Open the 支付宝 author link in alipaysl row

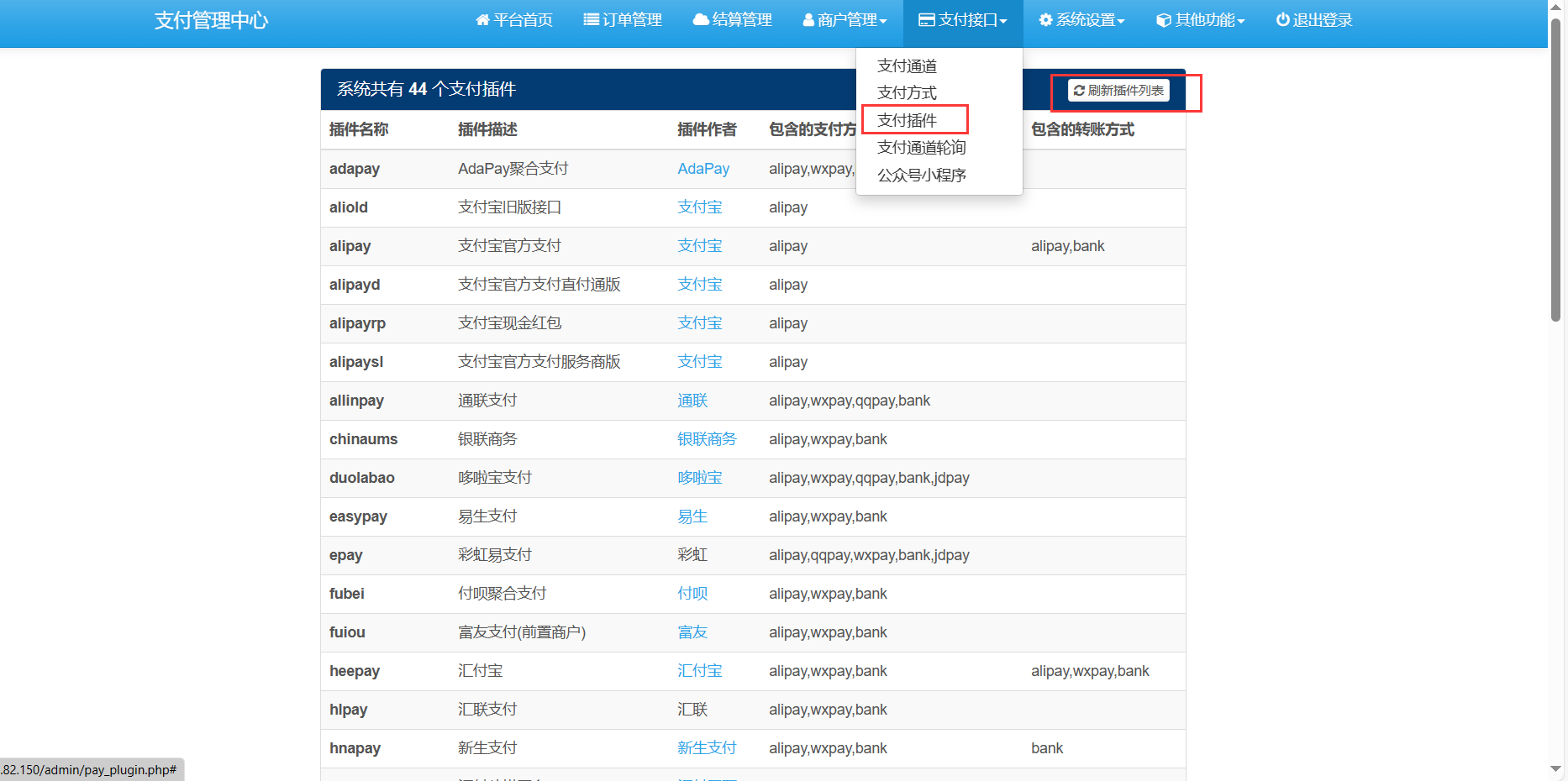point(700,362)
